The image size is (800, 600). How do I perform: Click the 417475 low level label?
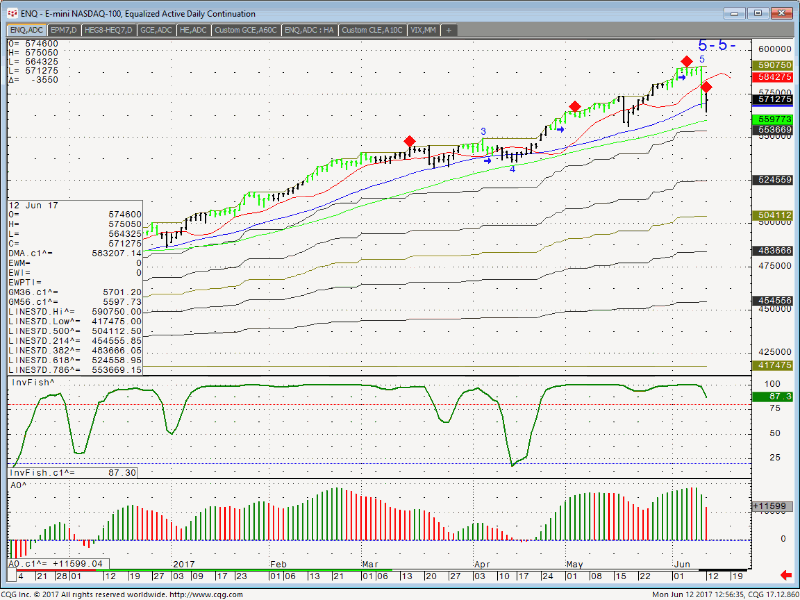772,366
